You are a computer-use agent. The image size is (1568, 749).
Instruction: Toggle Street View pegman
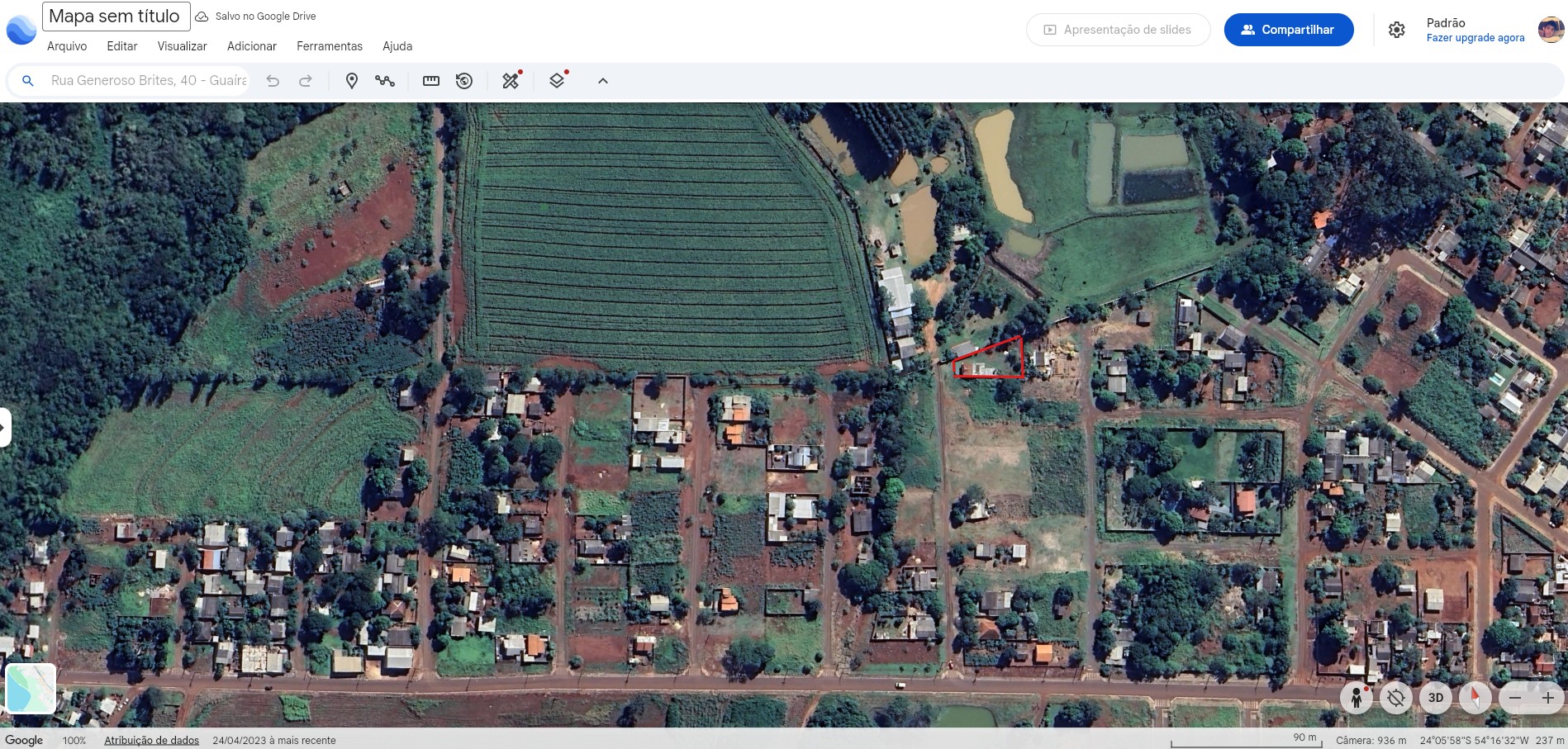1356,699
